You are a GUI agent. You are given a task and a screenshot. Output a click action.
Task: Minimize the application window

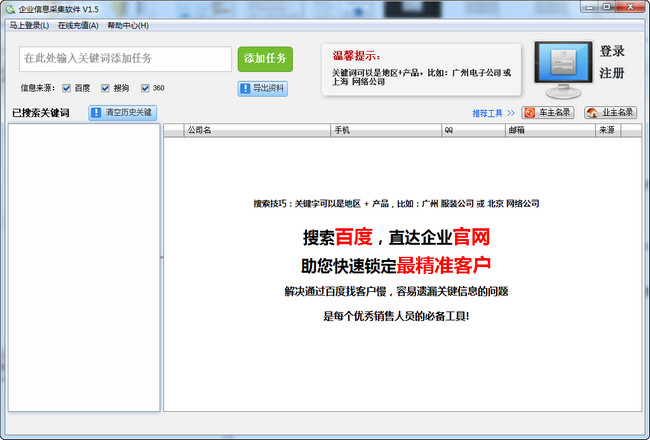point(589,7)
